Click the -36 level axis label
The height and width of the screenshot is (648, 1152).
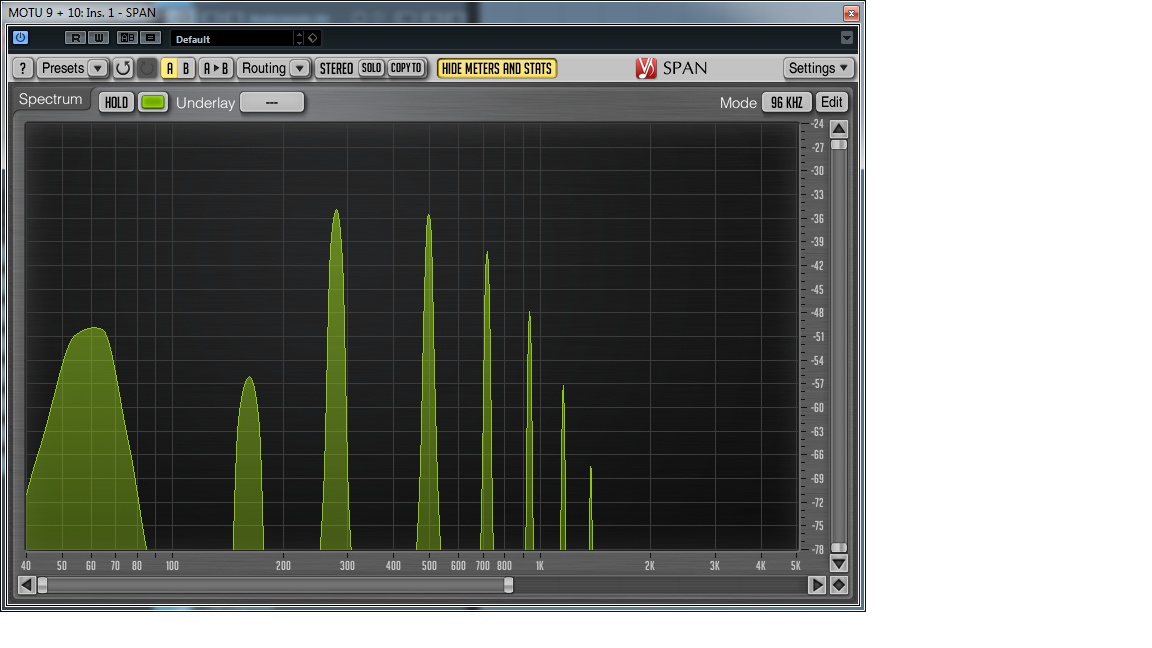coord(817,218)
